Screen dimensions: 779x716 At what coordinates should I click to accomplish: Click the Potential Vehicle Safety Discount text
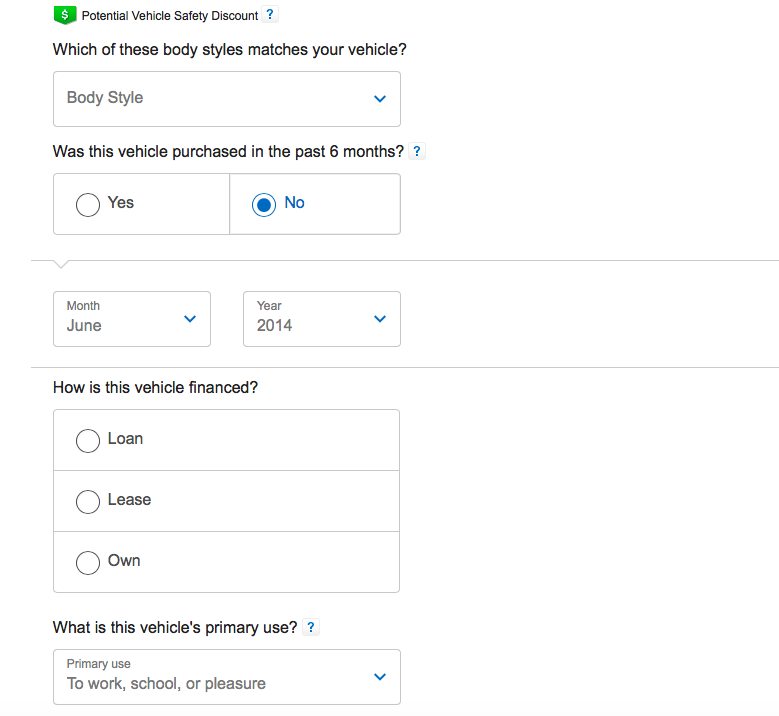[169, 16]
